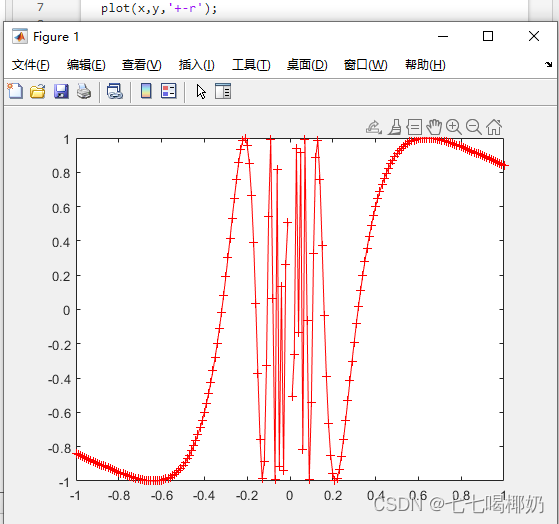The image size is (559, 524).
Task: Minimize the Figure 1 window
Action: tap(443, 36)
